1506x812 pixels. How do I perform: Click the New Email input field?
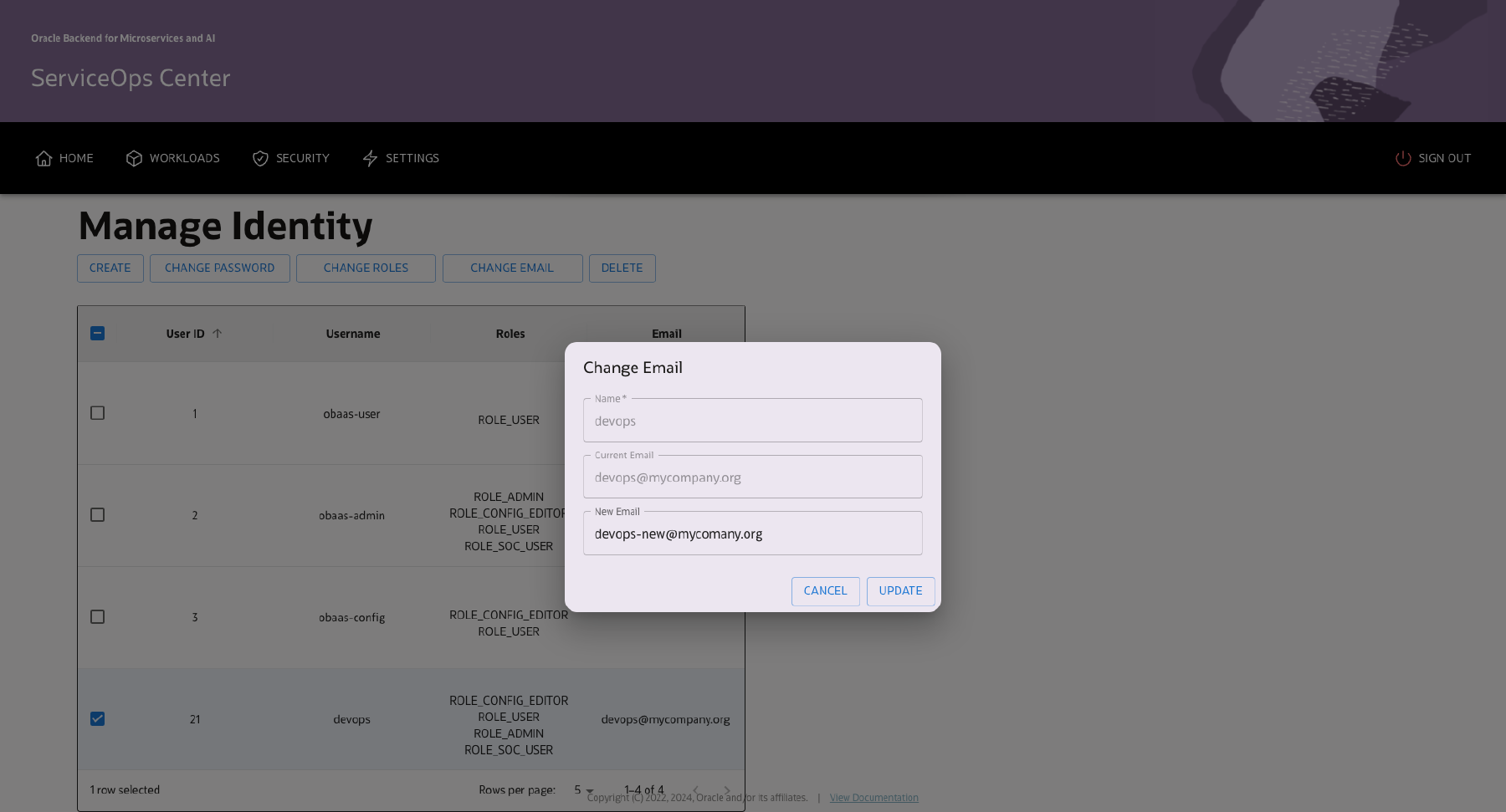[x=752, y=533]
